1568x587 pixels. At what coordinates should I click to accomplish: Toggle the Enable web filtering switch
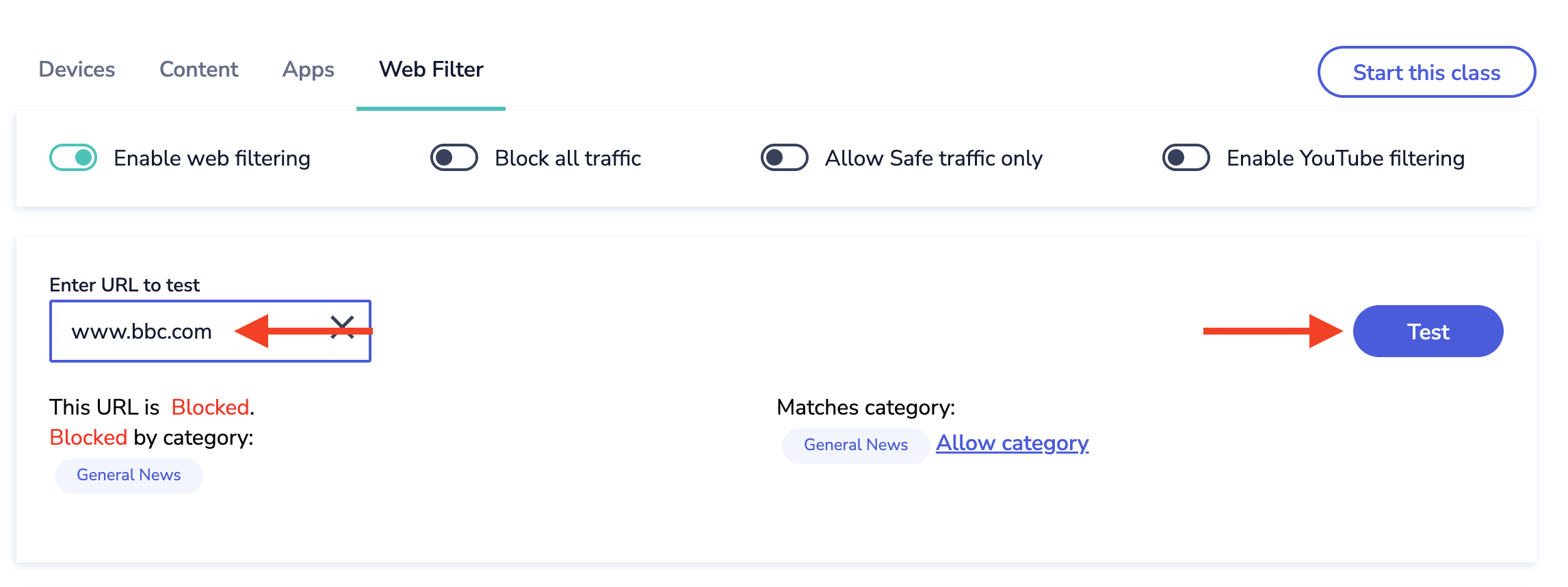tap(73, 158)
